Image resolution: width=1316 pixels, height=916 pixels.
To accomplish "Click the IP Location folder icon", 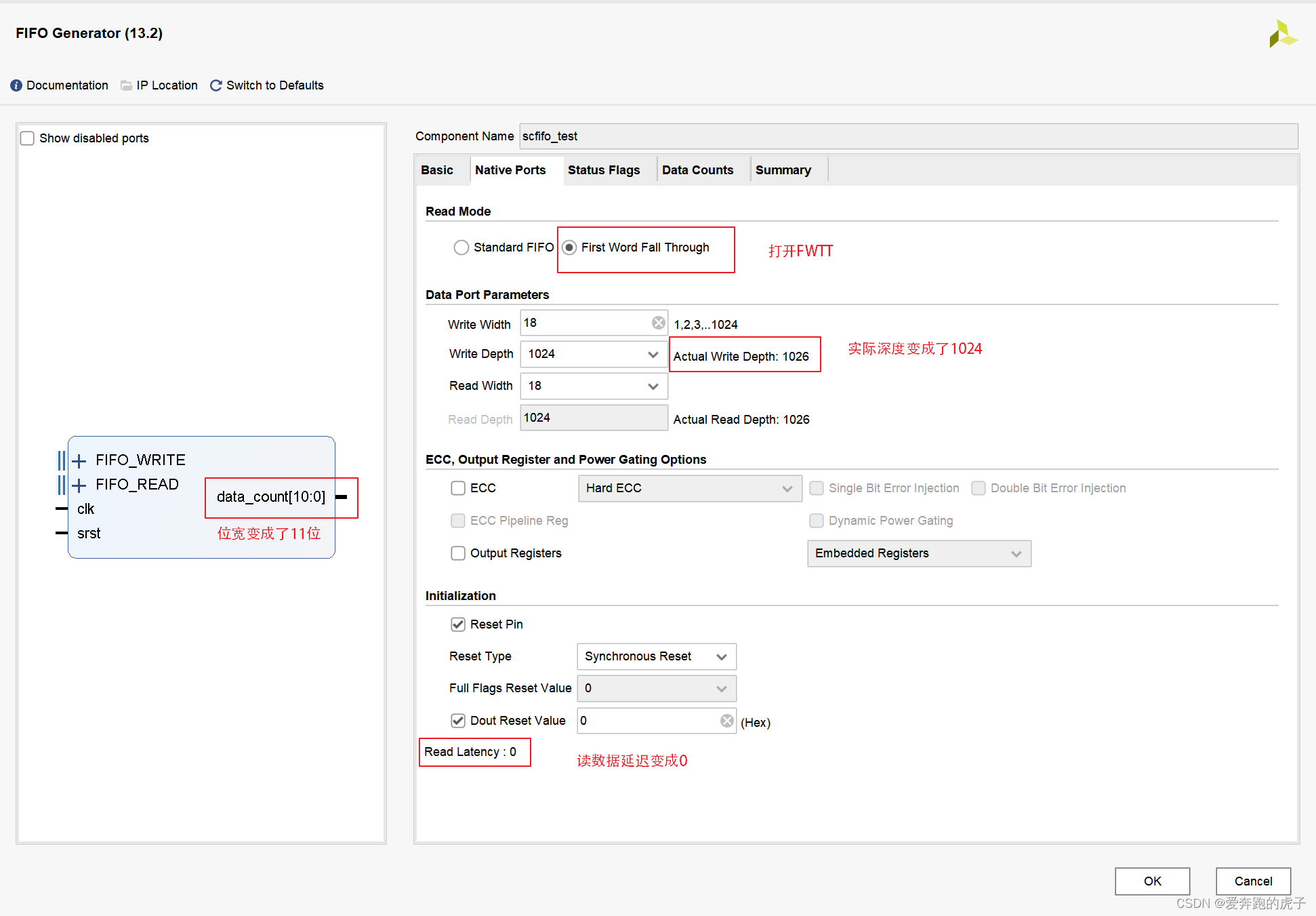I will pyautogui.click(x=126, y=85).
